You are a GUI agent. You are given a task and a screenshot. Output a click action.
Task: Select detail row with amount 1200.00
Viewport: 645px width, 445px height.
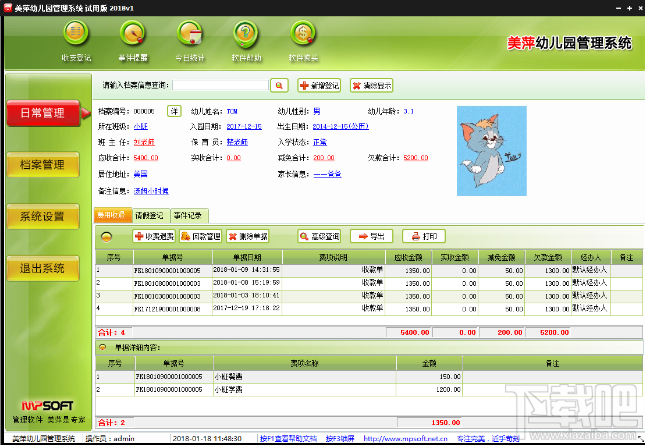click(x=369, y=389)
